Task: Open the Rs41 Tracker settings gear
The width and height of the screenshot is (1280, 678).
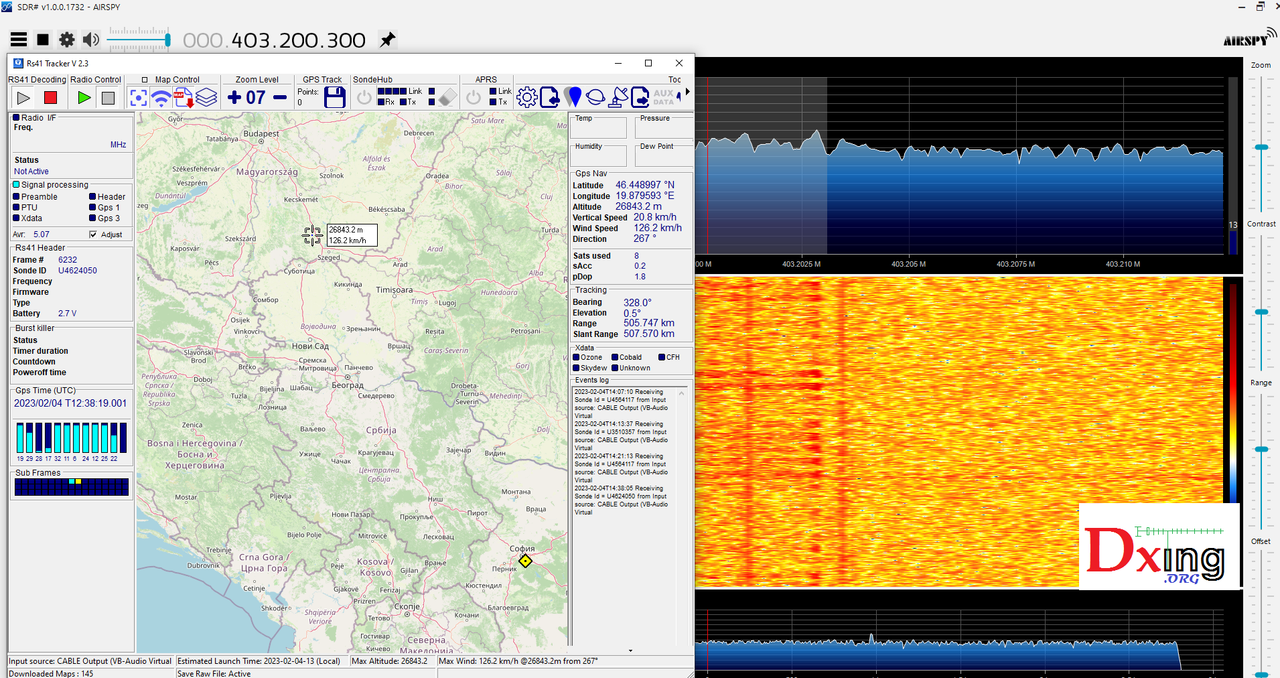Action: pyautogui.click(x=526, y=97)
